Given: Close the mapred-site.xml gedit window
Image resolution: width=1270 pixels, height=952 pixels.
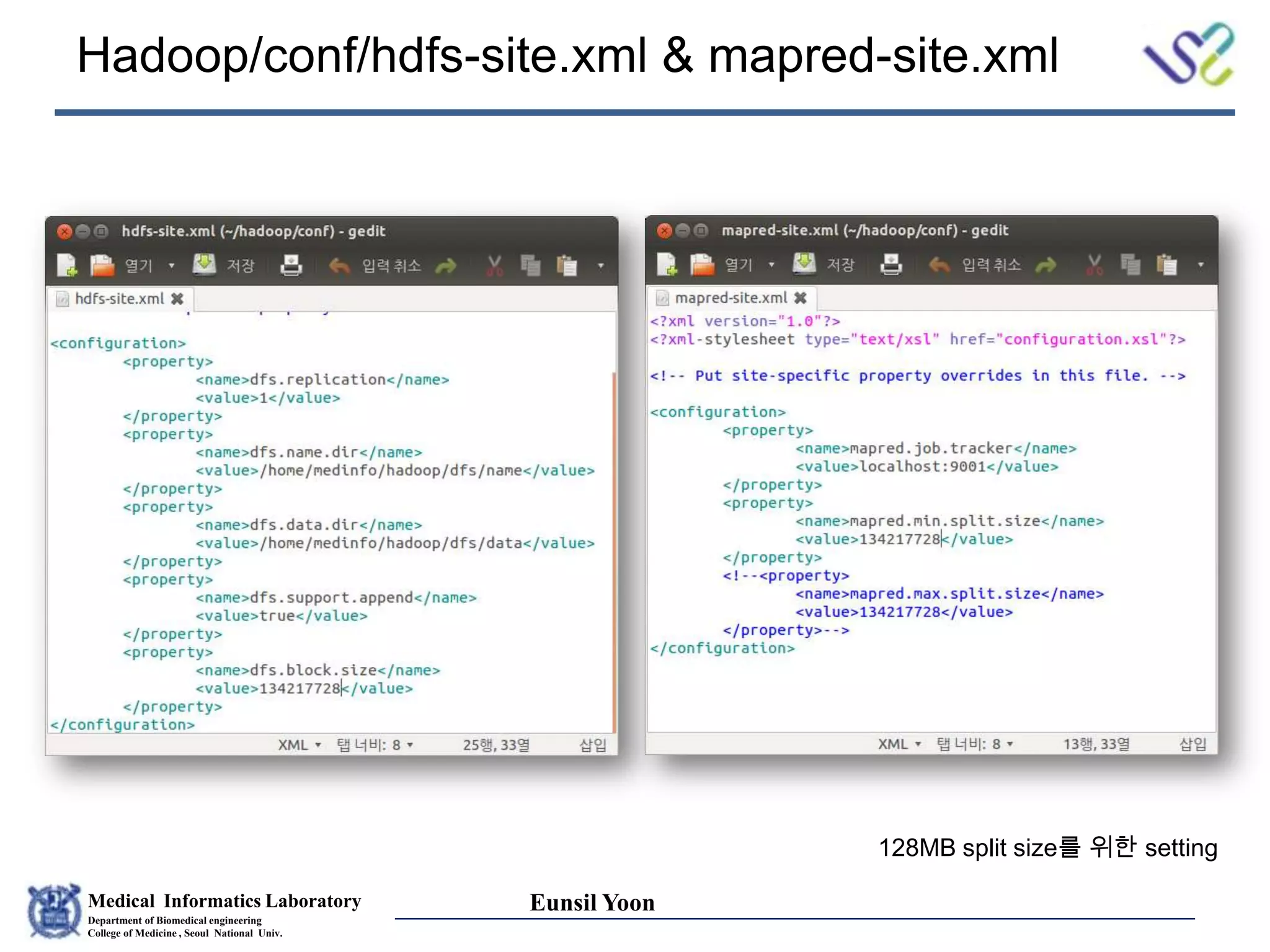Looking at the screenshot, I should coord(664,231).
